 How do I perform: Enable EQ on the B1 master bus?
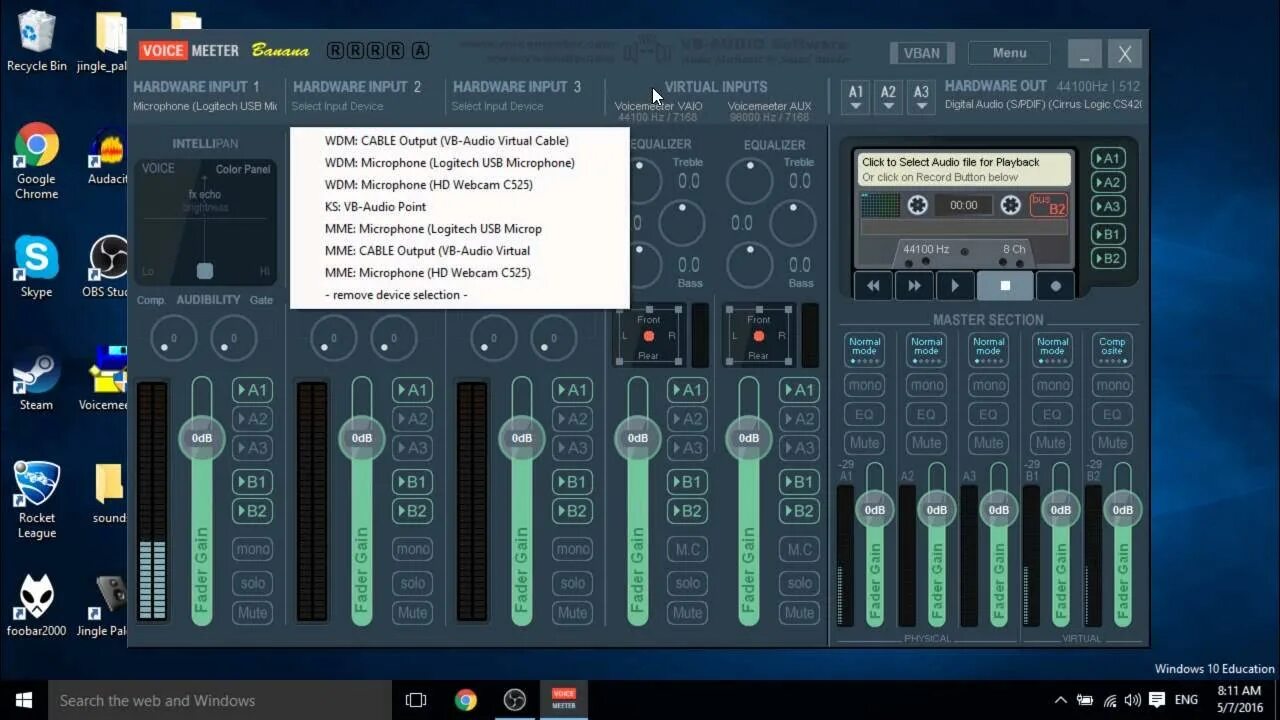point(1050,414)
